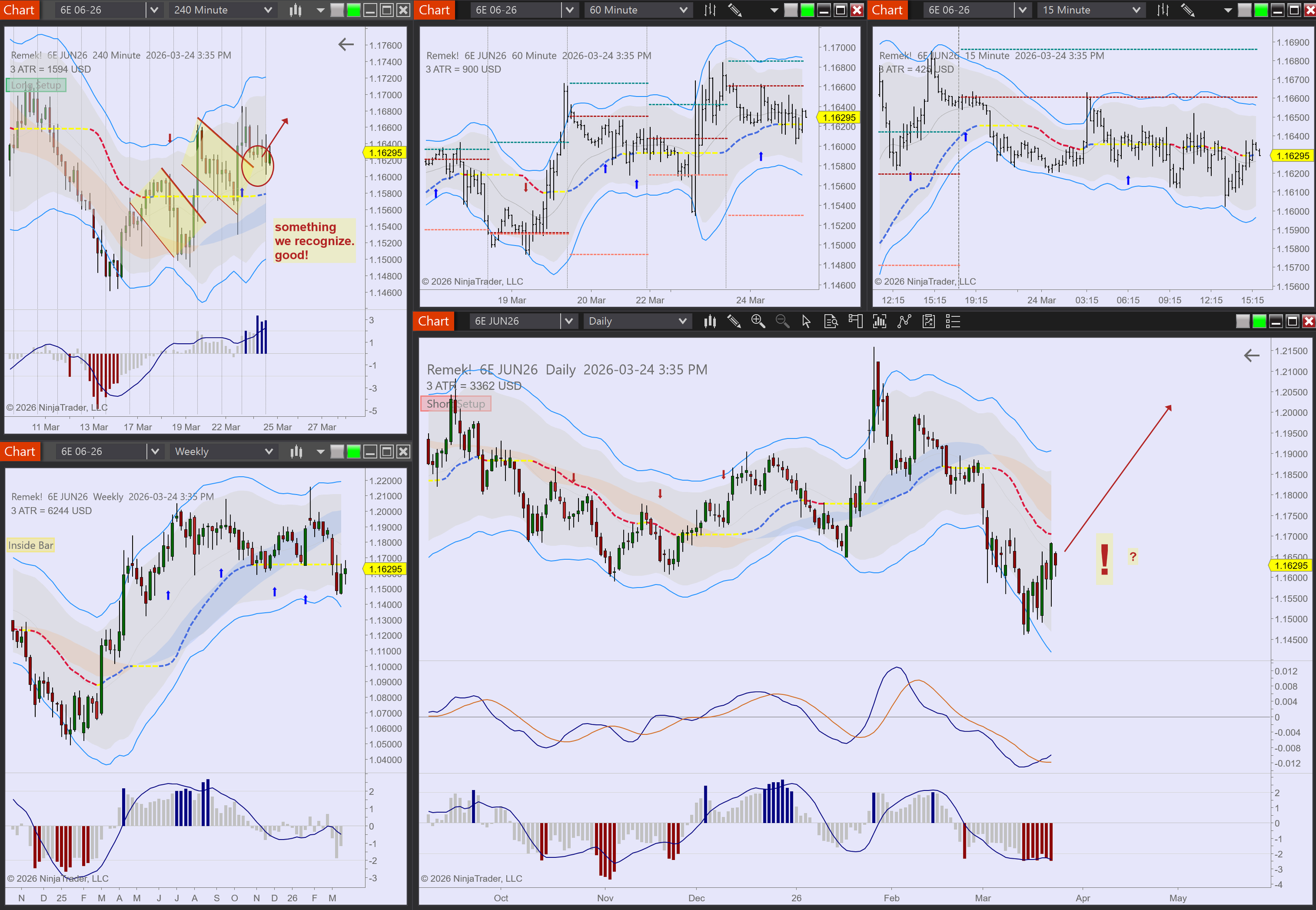This screenshot has height=910, width=1316.
Task: Click zoom in magnifier on Daily chart
Action: pyautogui.click(x=758, y=322)
